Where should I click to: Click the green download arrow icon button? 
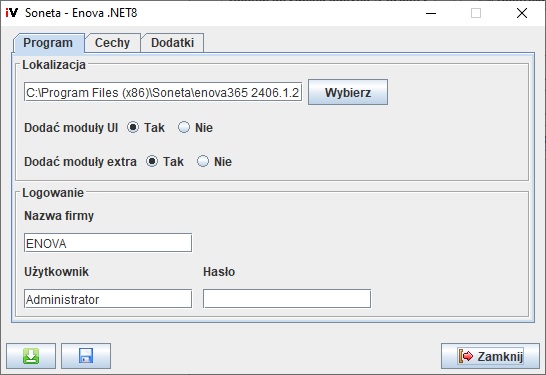31,356
